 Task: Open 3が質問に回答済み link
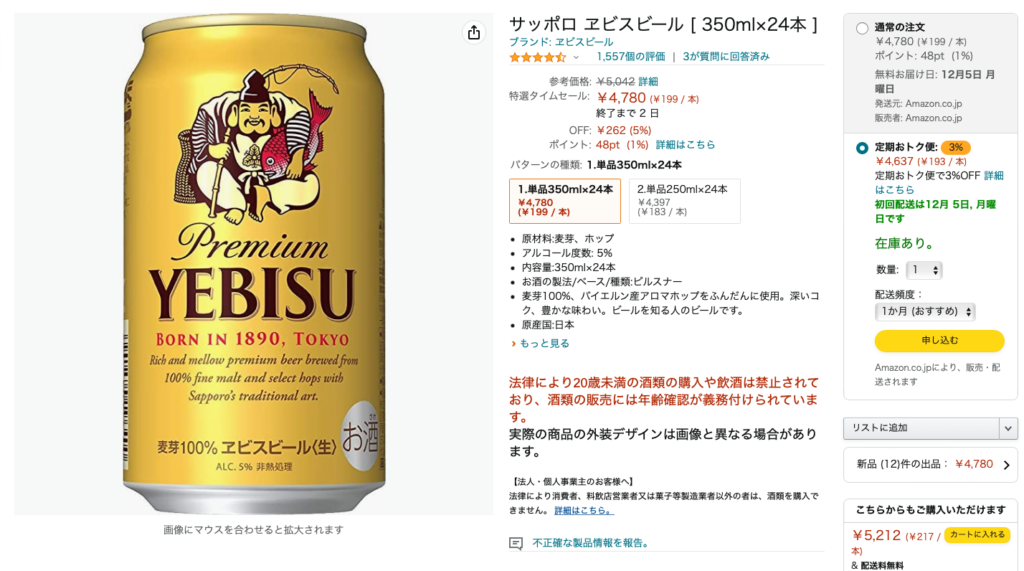(x=726, y=57)
